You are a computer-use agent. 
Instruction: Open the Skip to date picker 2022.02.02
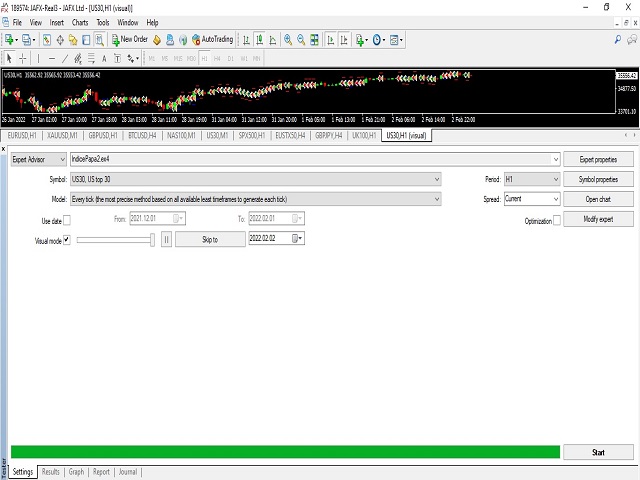coord(297,238)
